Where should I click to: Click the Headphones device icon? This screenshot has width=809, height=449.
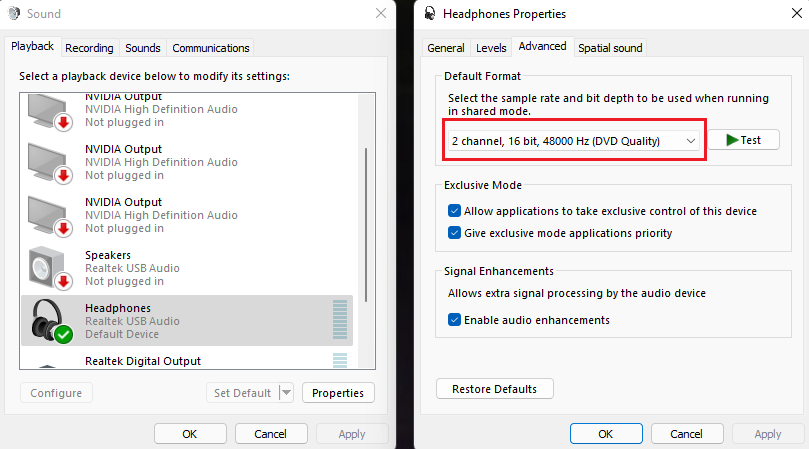(x=48, y=320)
